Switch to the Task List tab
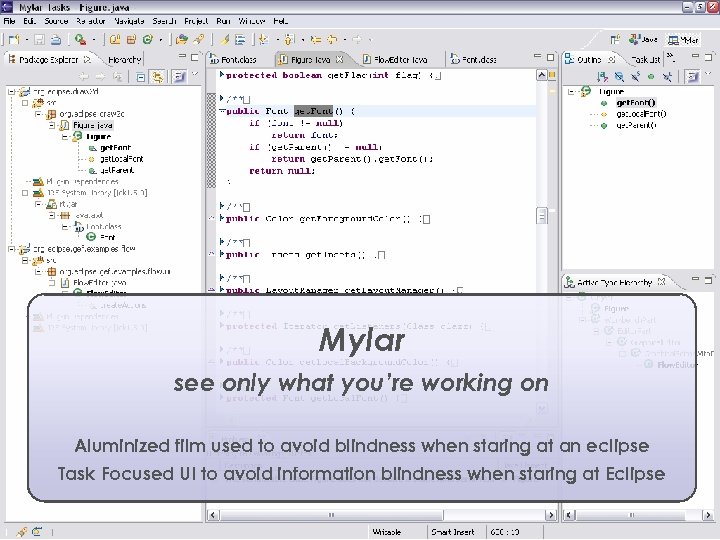Screen dimensions: 720x540 coord(645,60)
